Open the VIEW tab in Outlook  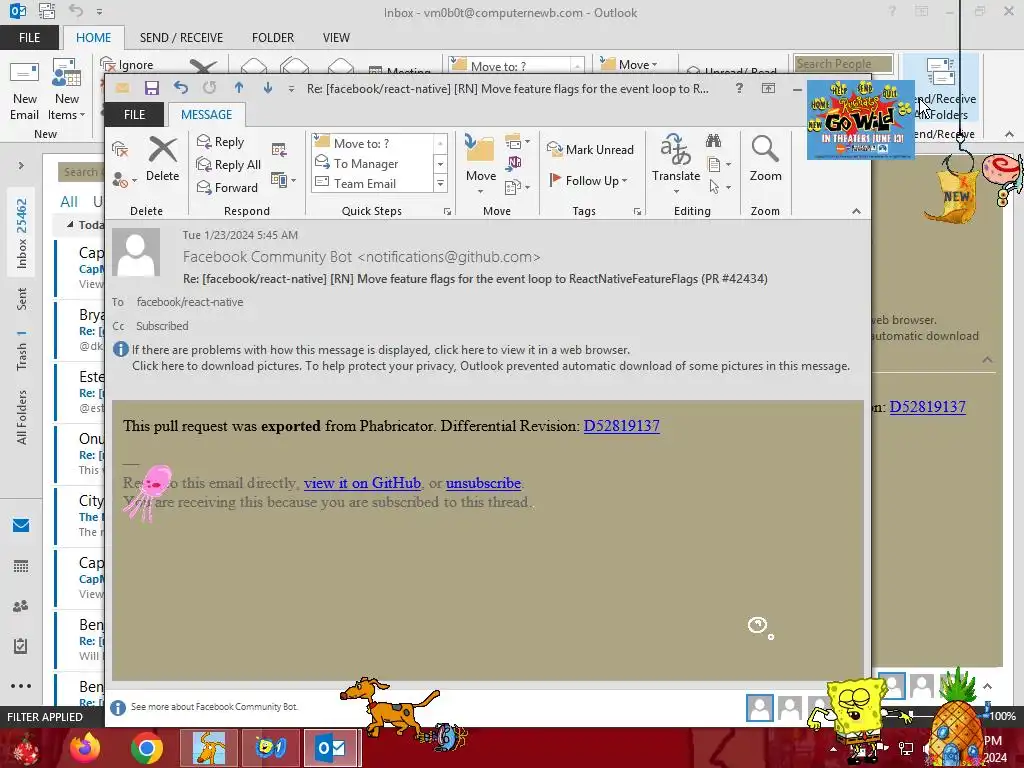point(336,38)
